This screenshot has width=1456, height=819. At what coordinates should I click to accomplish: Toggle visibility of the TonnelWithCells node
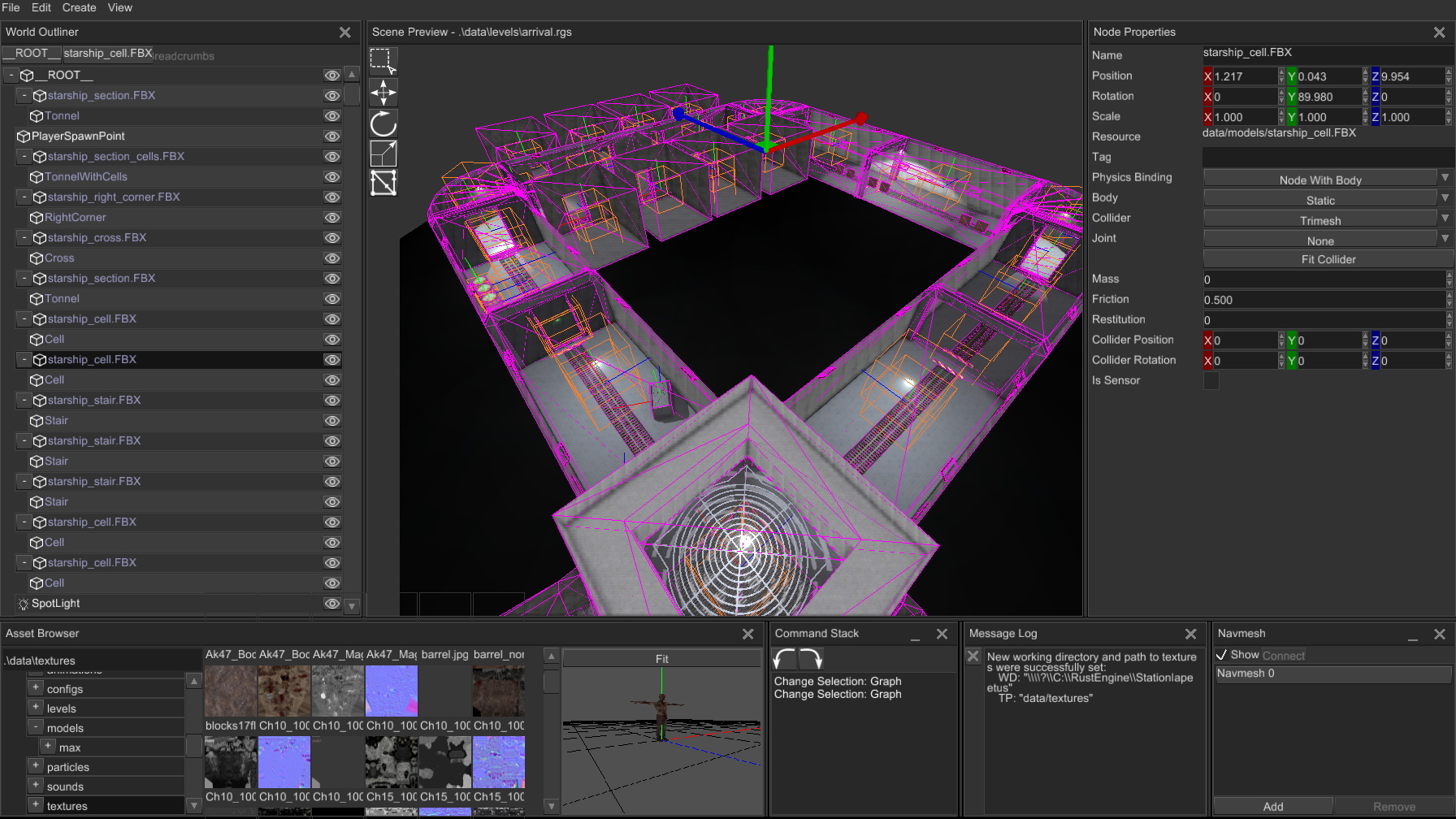(x=332, y=176)
